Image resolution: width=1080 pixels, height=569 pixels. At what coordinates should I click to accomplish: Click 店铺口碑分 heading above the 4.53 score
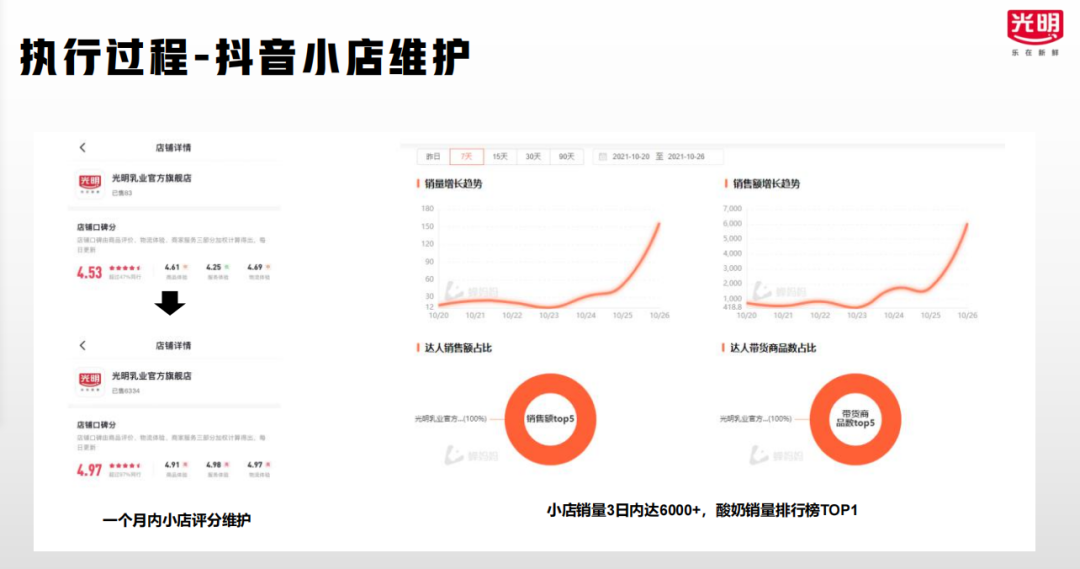[96, 227]
